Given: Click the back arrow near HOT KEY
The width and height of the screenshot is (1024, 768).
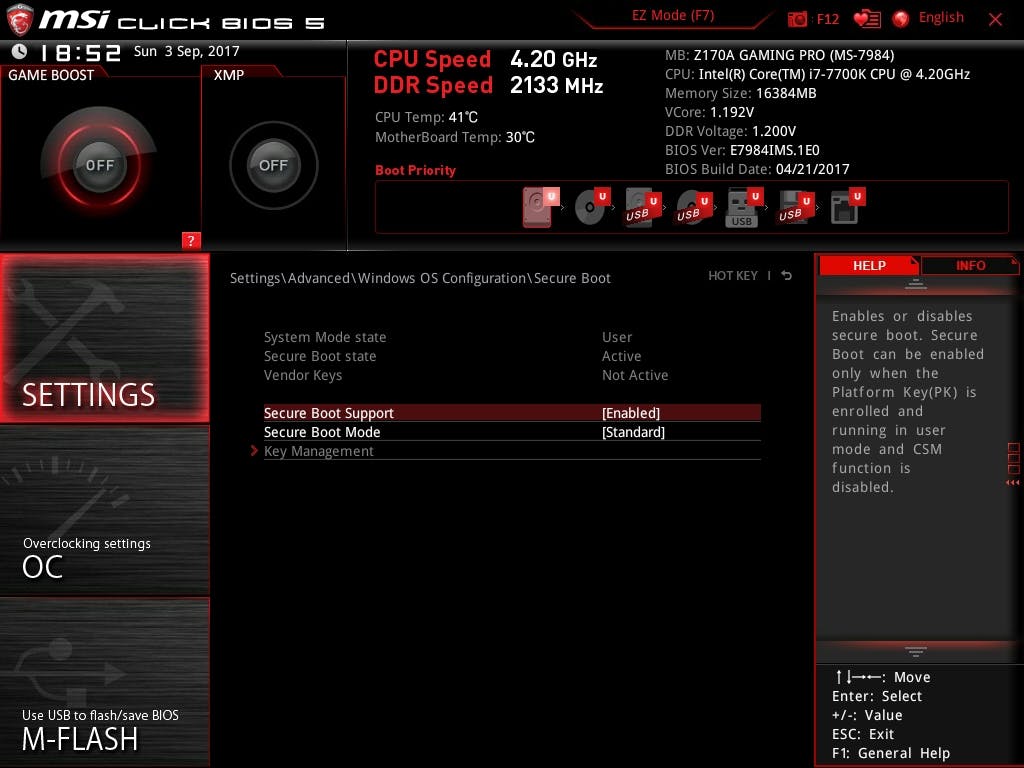Looking at the screenshot, I should coord(787,276).
